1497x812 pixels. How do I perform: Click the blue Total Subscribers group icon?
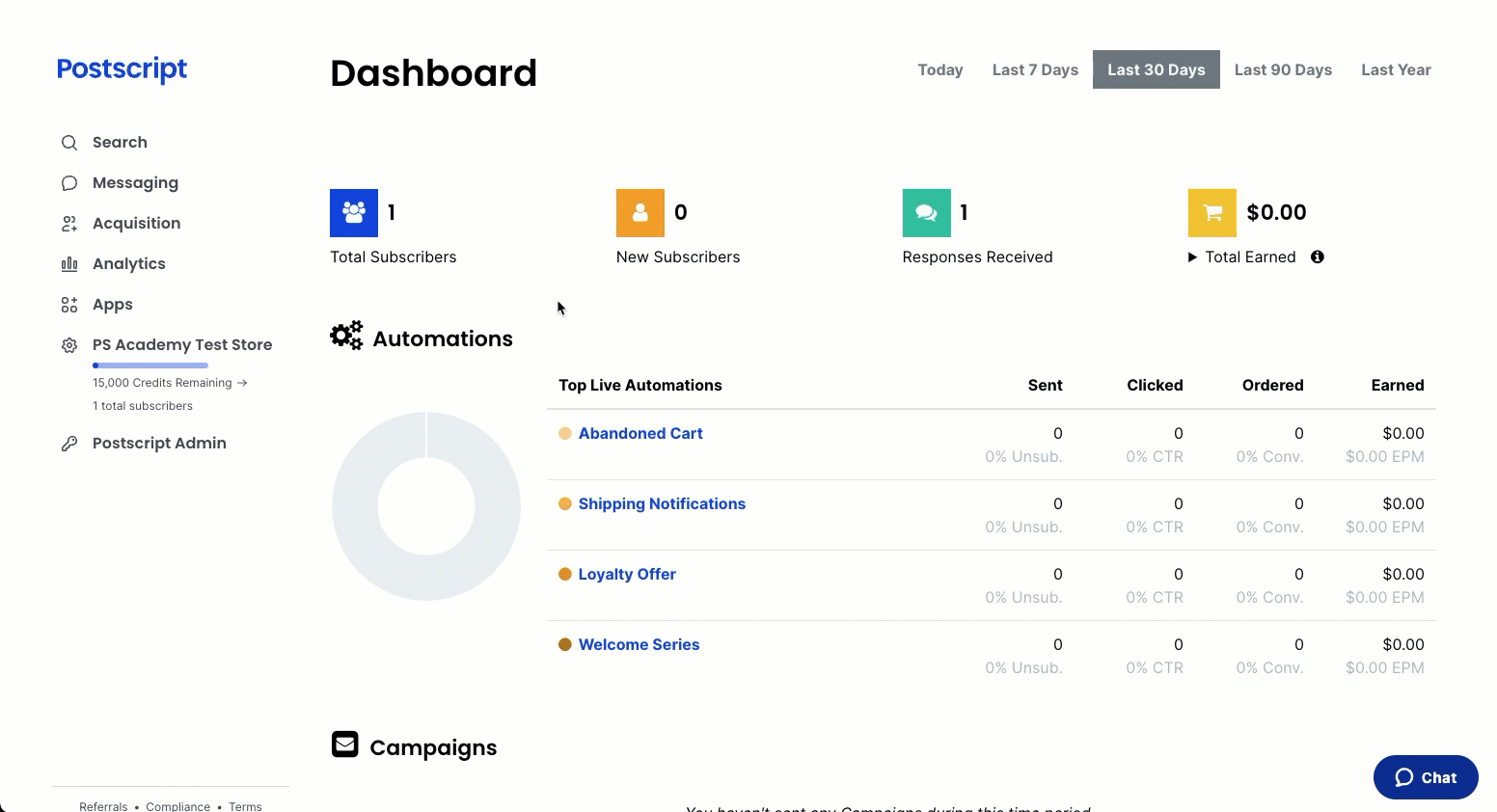pyautogui.click(x=354, y=213)
